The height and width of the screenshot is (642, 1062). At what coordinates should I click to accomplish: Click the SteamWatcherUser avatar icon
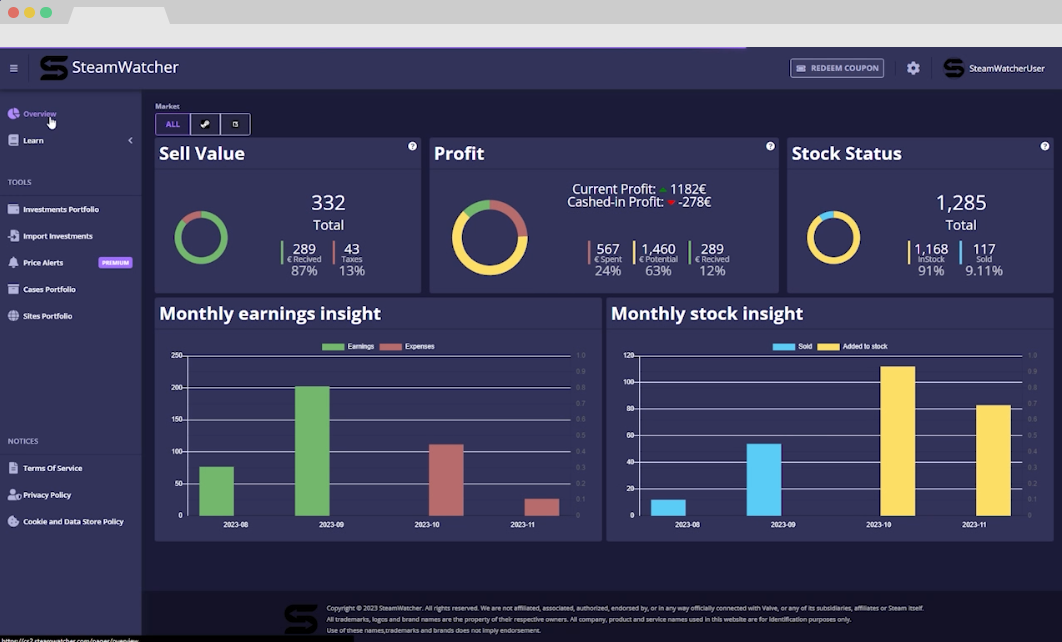(954, 68)
